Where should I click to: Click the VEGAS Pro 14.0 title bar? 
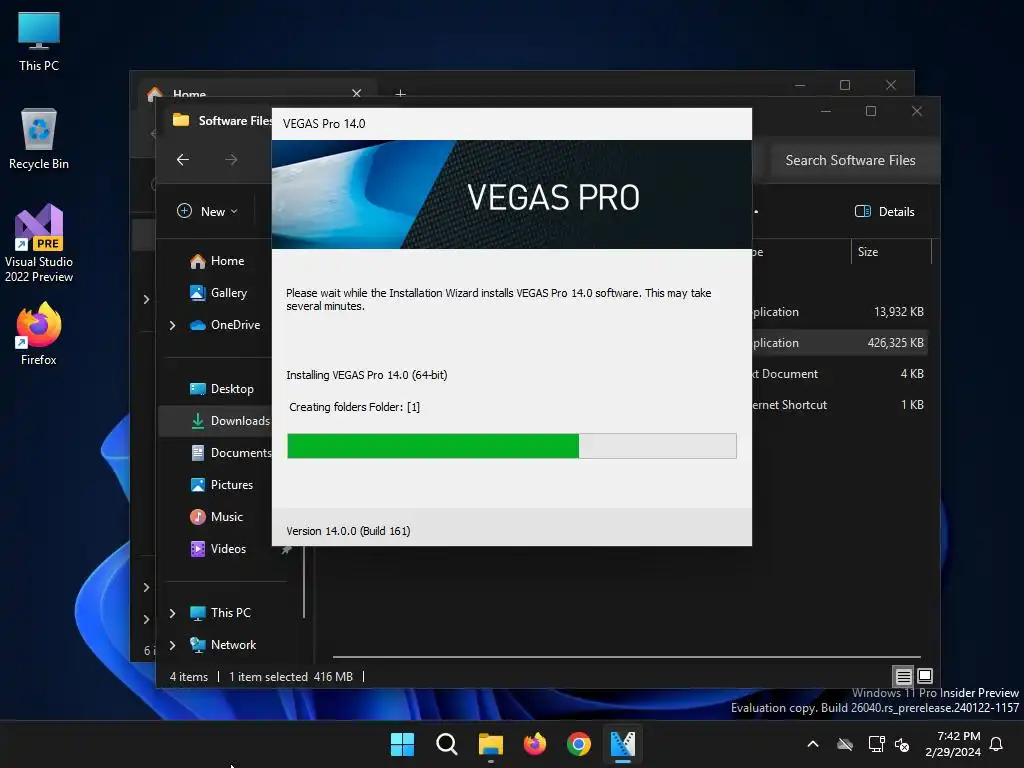click(x=511, y=123)
